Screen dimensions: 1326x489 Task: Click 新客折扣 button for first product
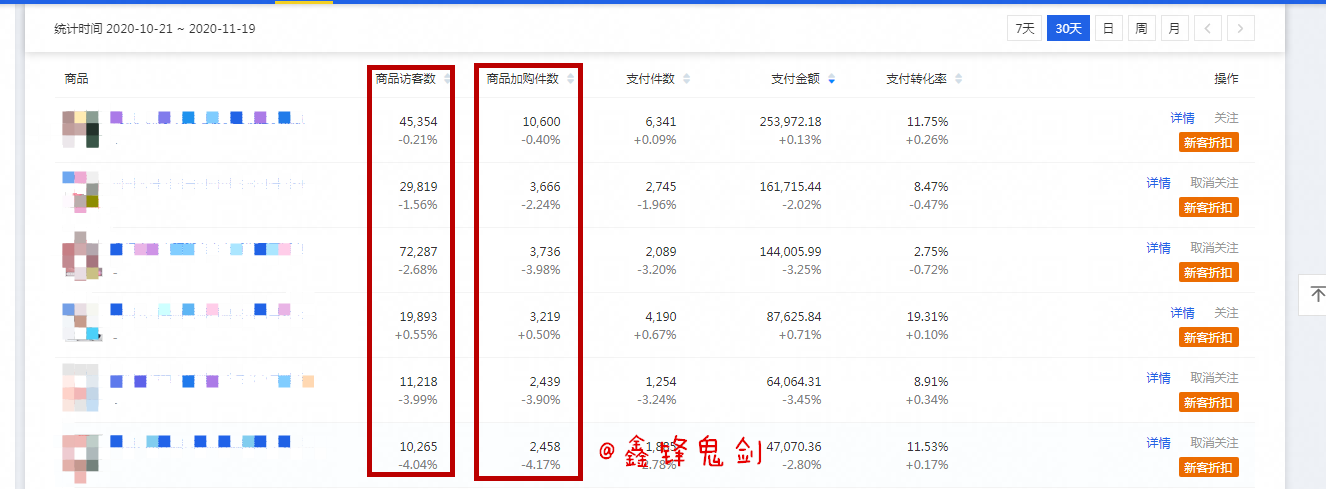[x=1209, y=142]
